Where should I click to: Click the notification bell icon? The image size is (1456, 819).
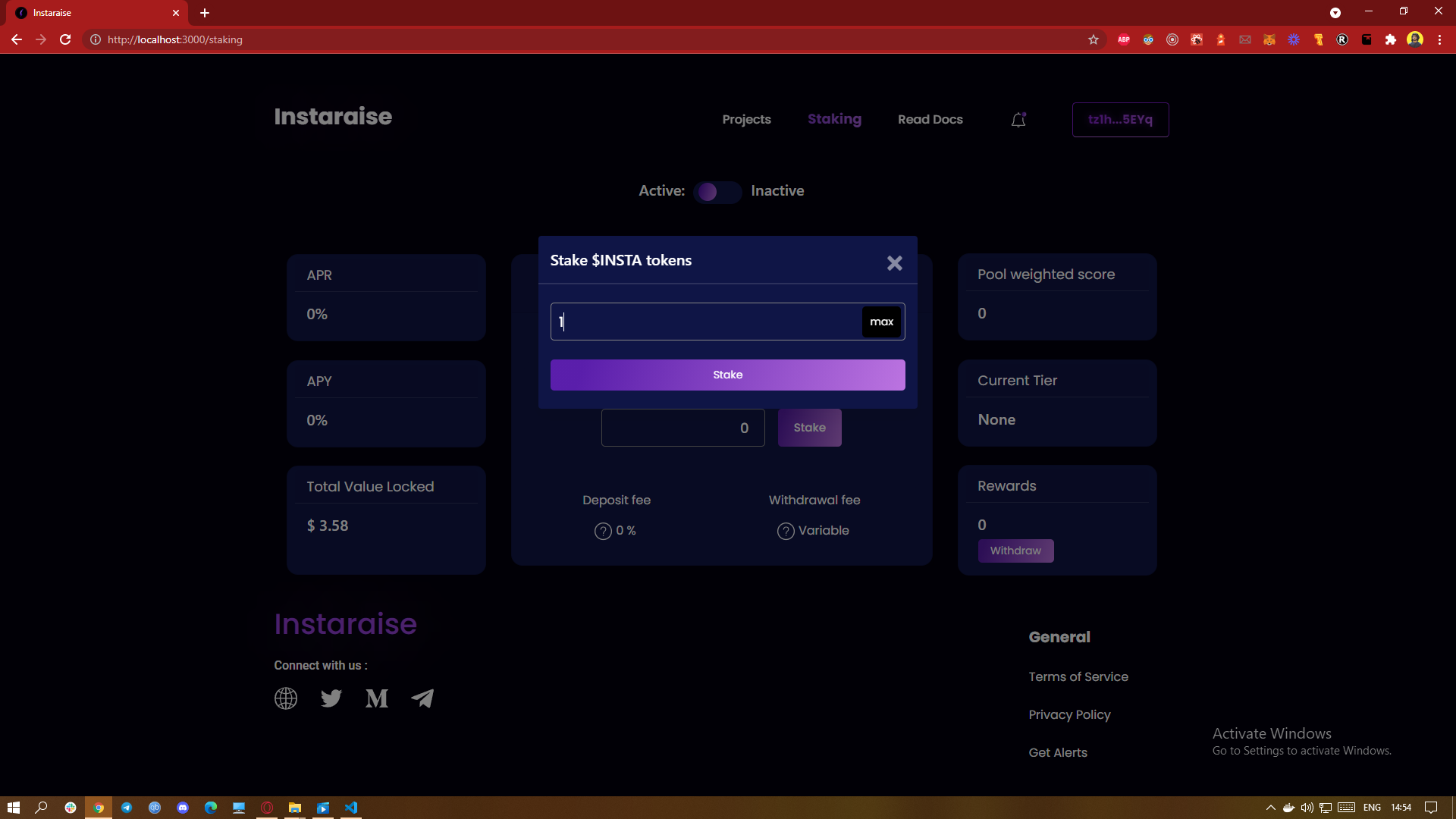(x=1018, y=120)
